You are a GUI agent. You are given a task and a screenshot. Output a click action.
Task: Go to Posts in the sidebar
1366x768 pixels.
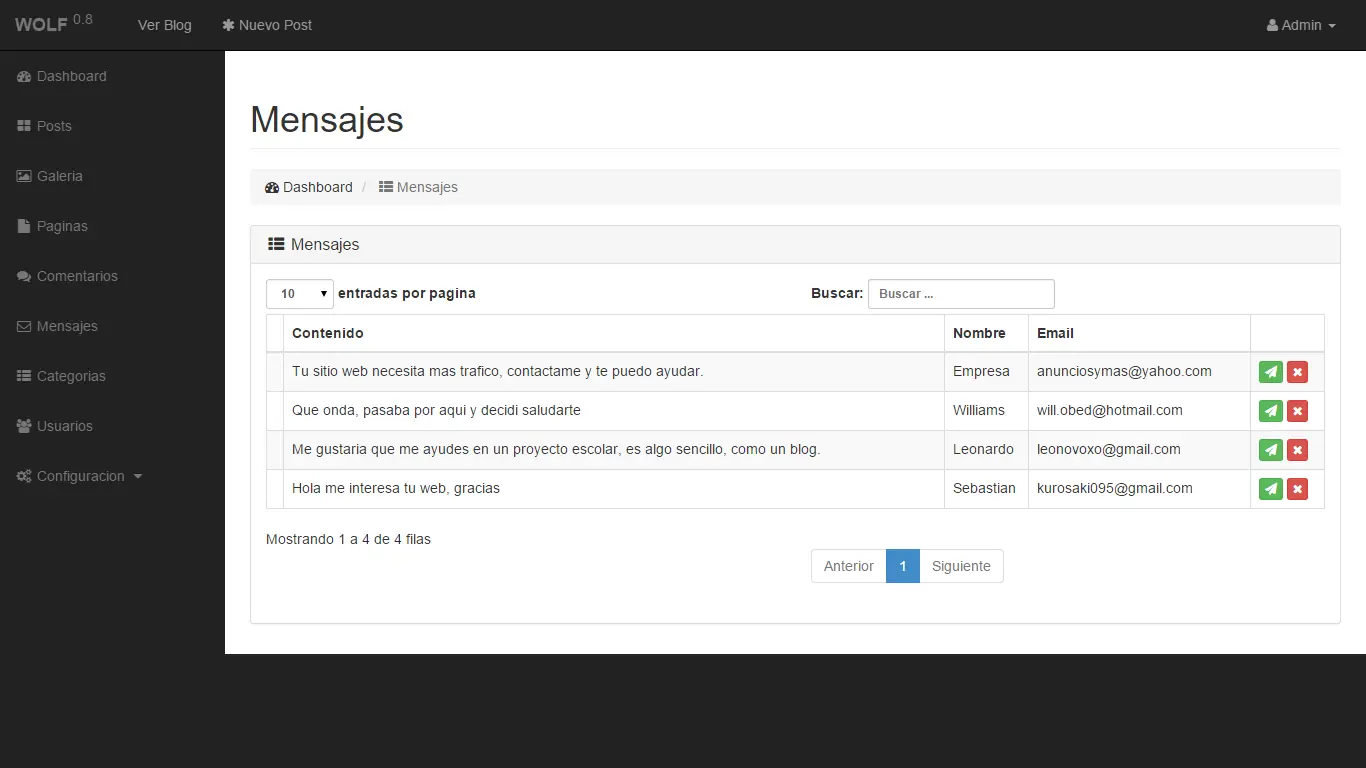(x=54, y=126)
